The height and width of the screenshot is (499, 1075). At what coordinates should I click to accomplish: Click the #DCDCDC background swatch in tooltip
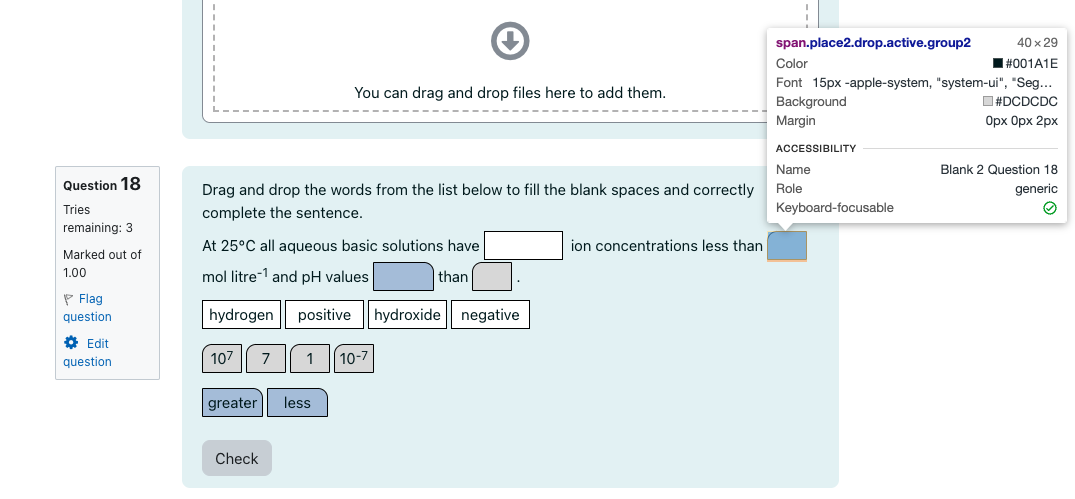tap(988, 101)
